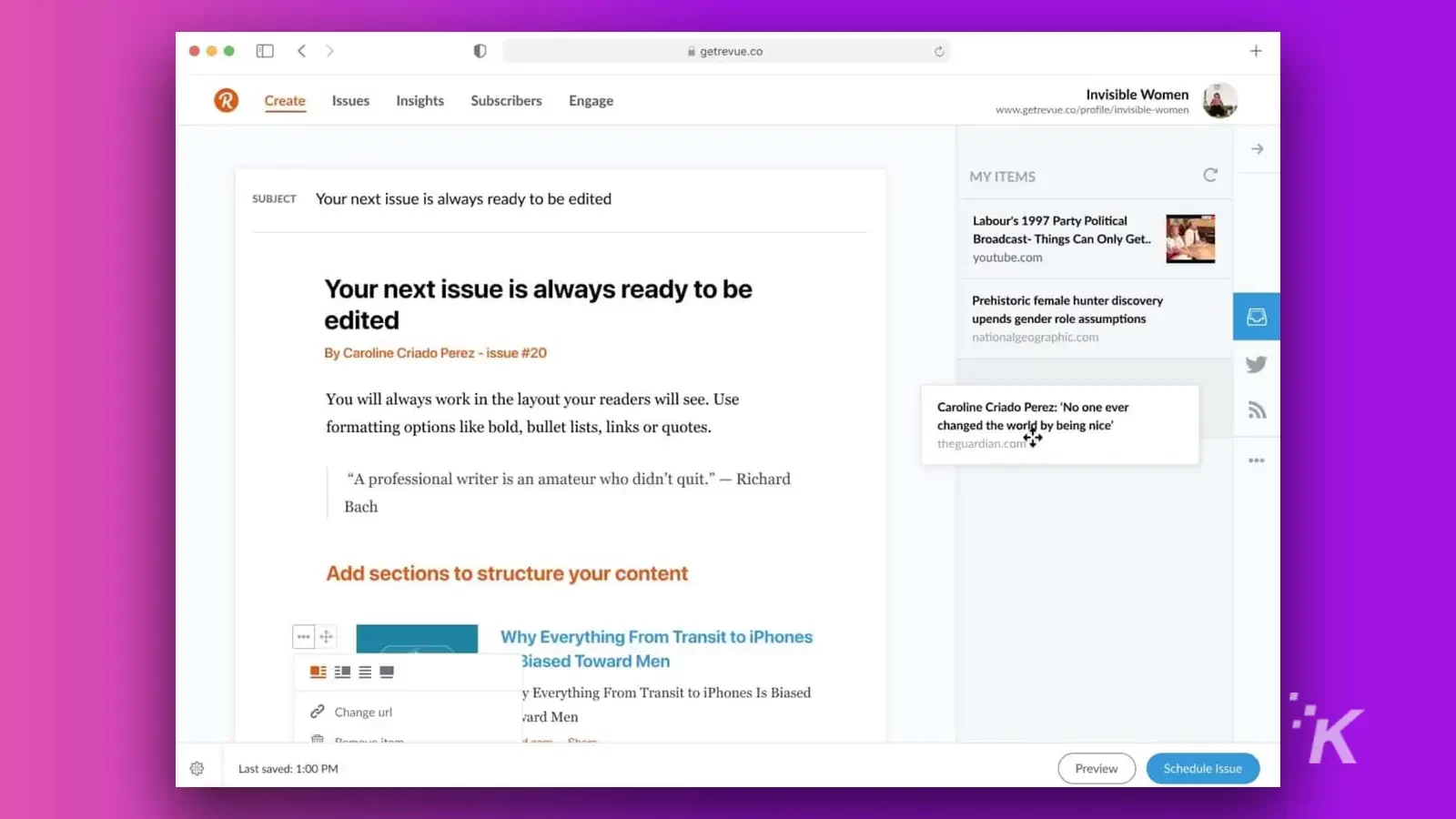Click the move item handle icon
Viewport: 1456px width, 819px height.
tap(326, 637)
